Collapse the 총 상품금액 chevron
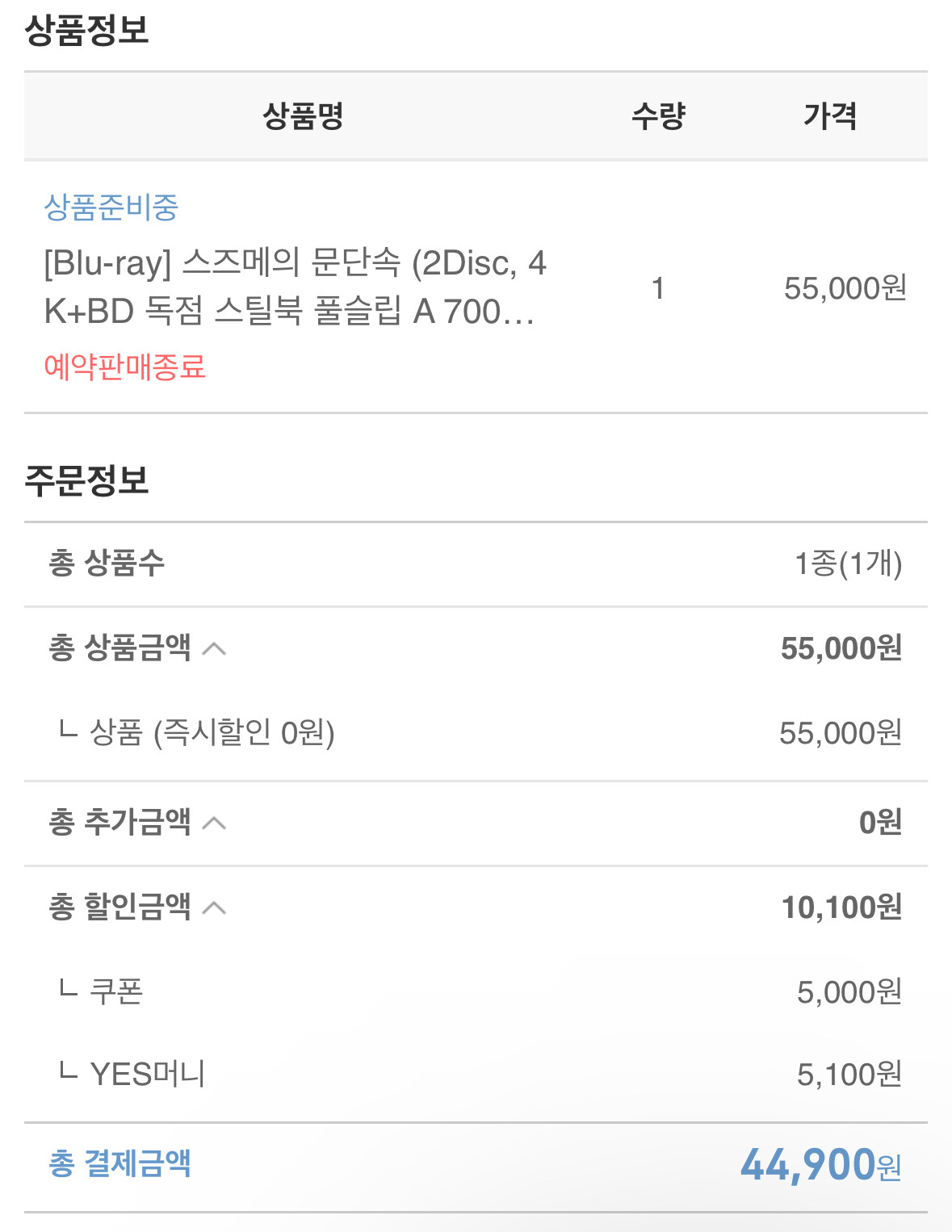Viewport: 952px width, 1232px height. (x=214, y=648)
